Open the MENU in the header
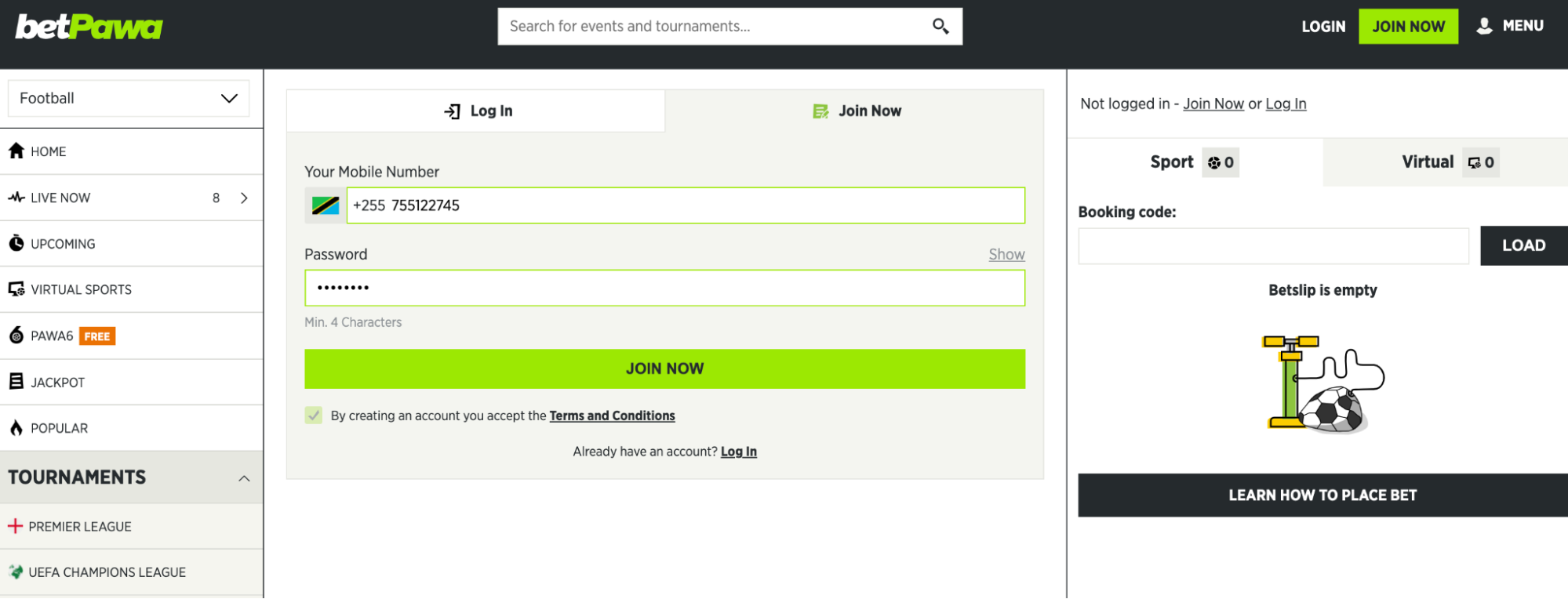Image resolution: width=1568 pixels, height=599 pixels. click(x=1510, y=26)
